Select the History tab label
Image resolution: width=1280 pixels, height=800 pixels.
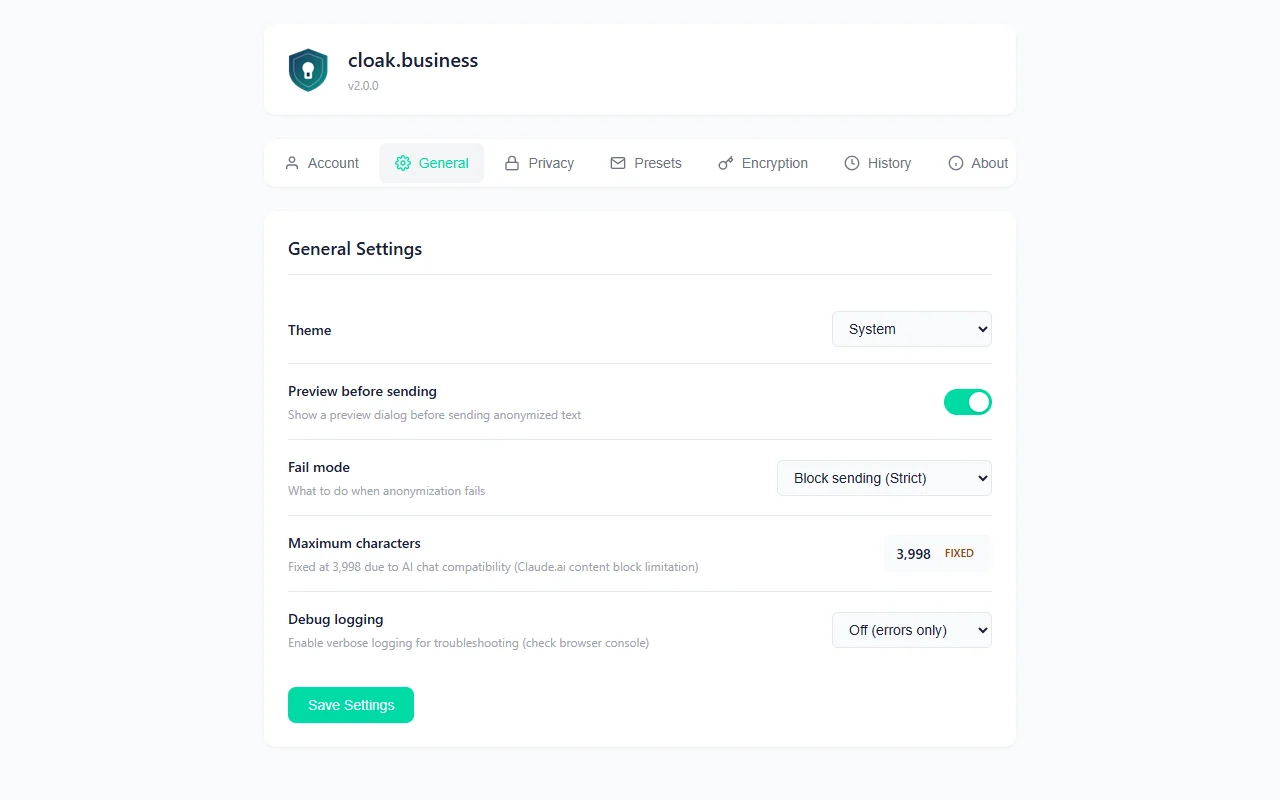(x=889, y=163)
